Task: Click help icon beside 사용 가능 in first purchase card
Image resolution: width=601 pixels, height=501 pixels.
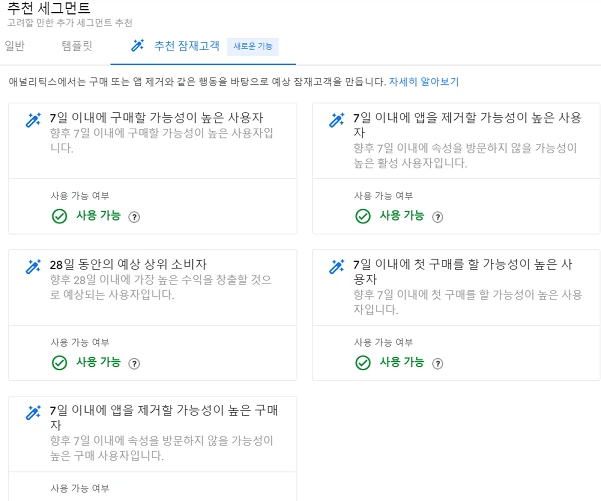Action: tap(438, 363)
